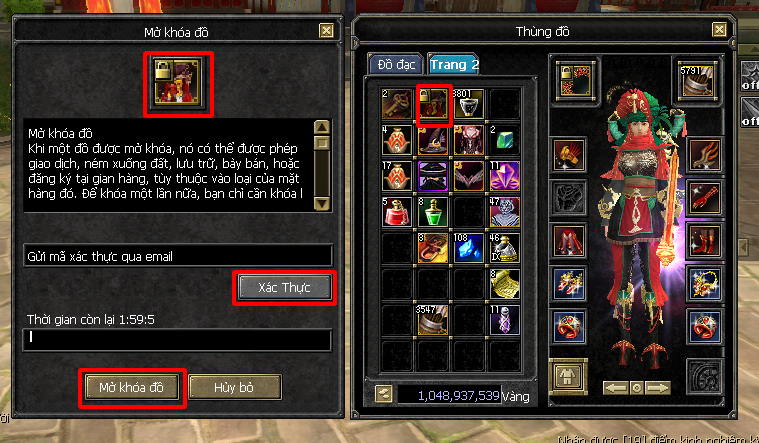Screen dimensions: 759x443
Task: Click the golden scroll item
Action: 504,283
